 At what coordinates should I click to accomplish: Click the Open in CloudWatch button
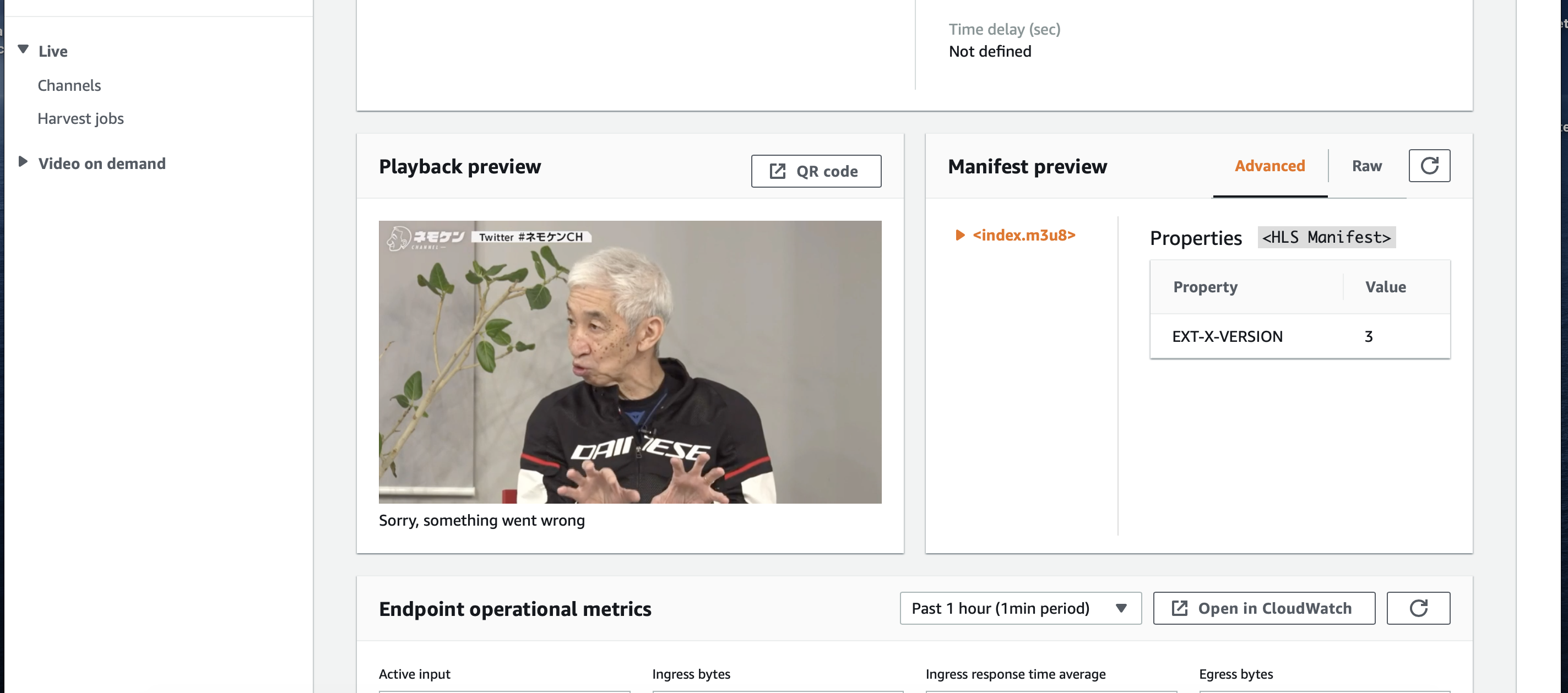point(1264,608)
